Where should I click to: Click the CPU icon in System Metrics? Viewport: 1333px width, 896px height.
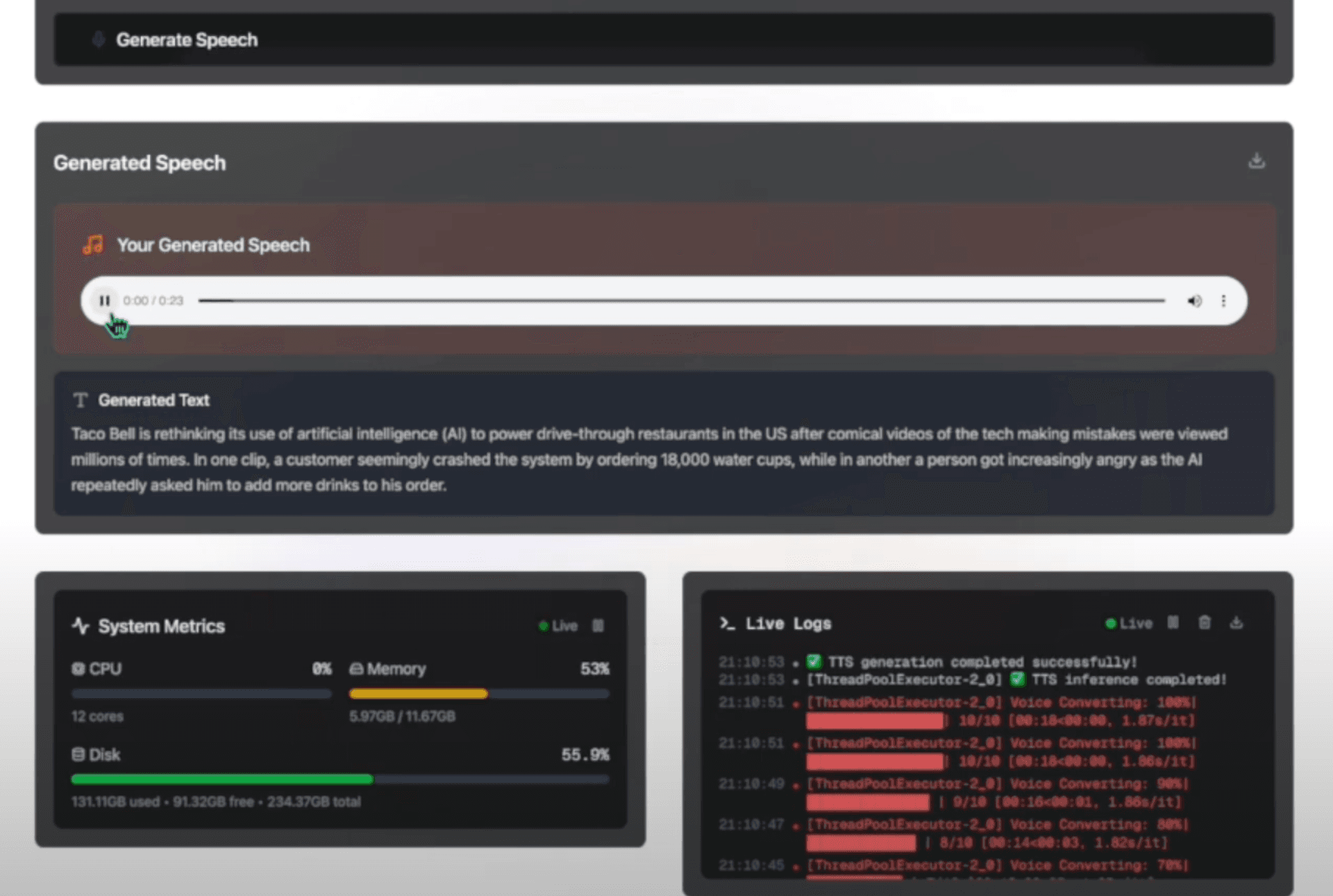(78, 668)
